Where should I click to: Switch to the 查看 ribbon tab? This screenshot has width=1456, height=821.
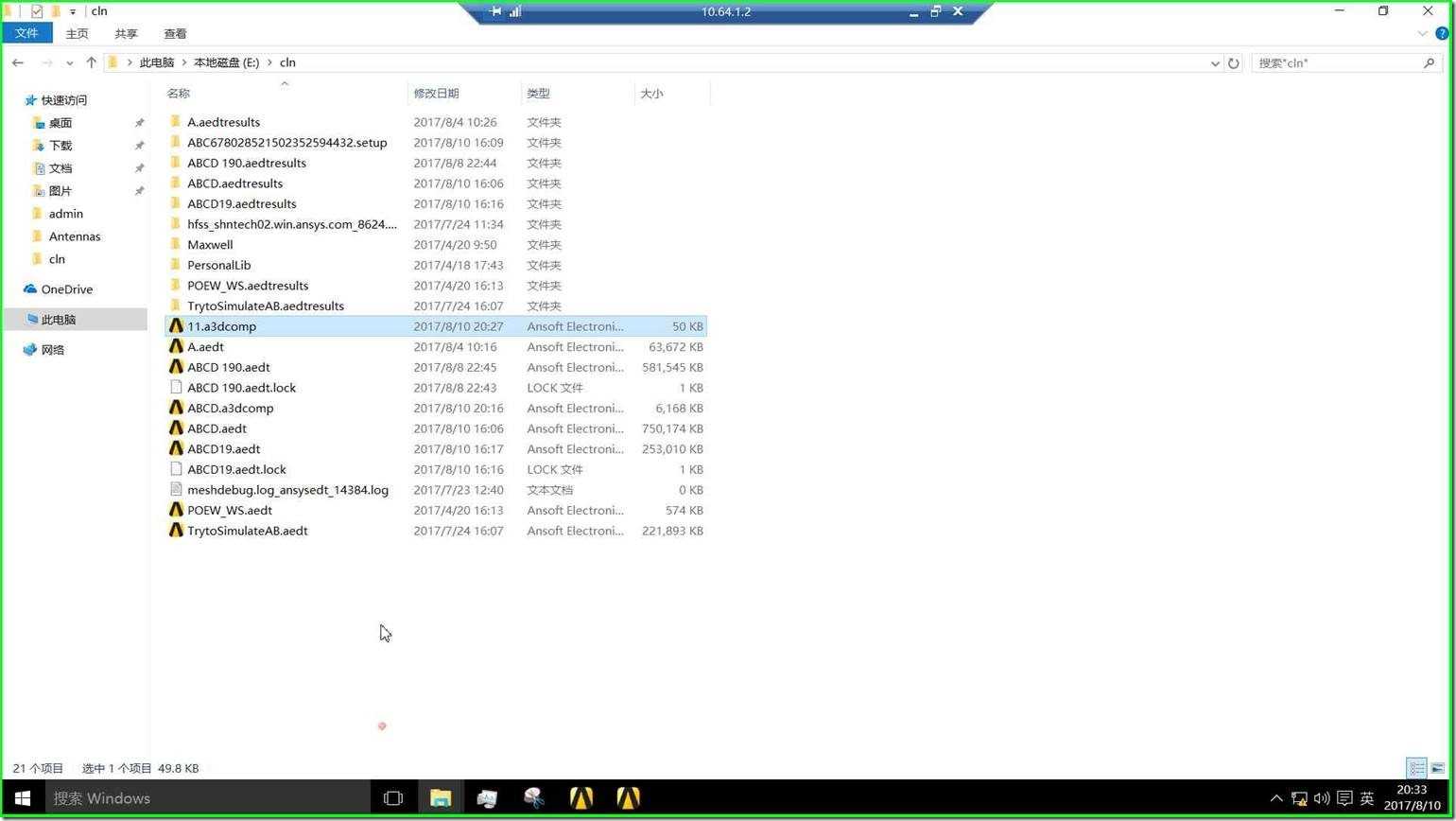click(x=176, y=33)
